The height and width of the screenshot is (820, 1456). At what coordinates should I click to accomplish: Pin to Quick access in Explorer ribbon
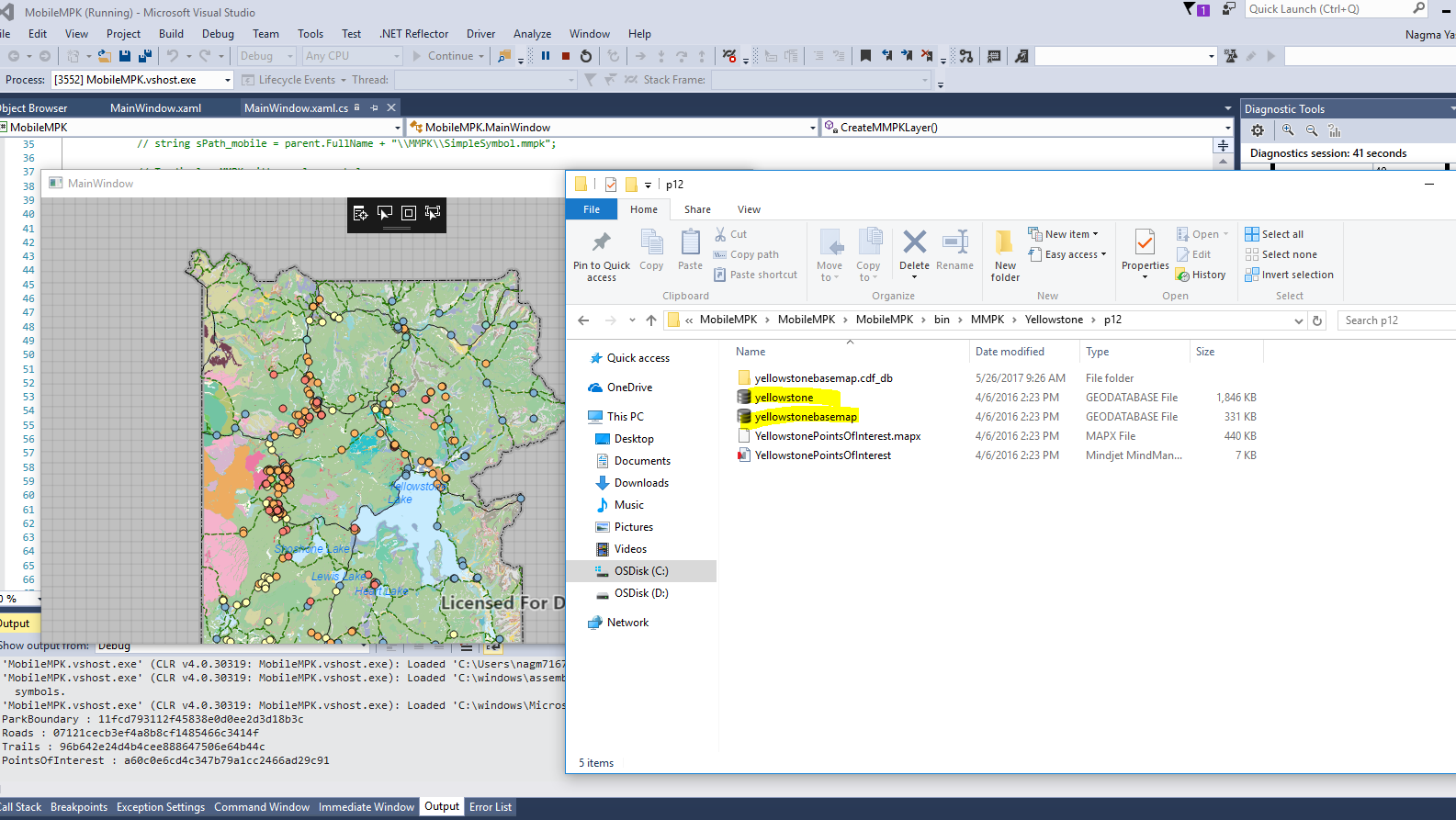coord(602,255)
